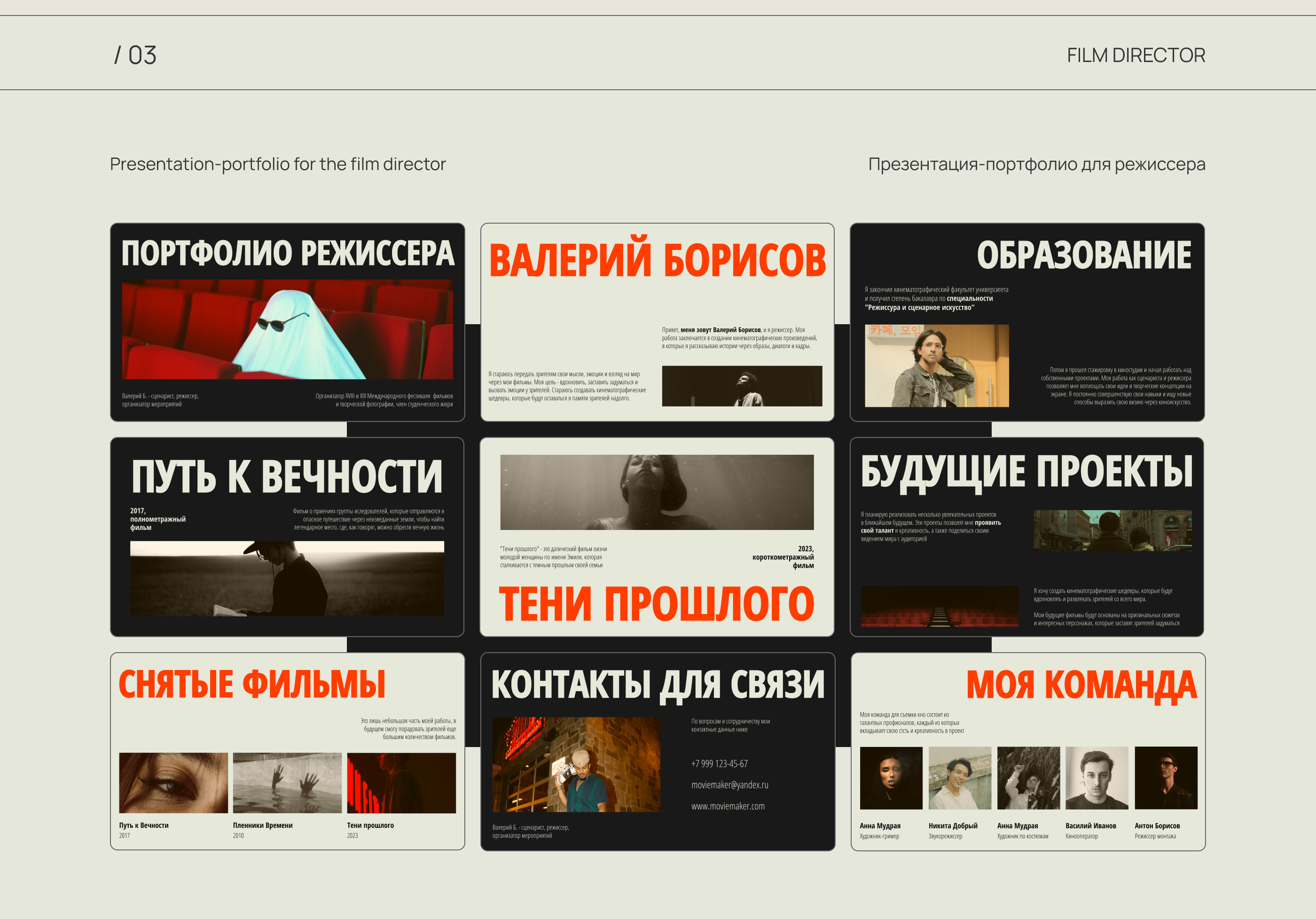Image resolution: width=1316 pixels, height=919 pixels.
Task: Click the FILM DIRECTOR header text
Action: [1136, 55]
